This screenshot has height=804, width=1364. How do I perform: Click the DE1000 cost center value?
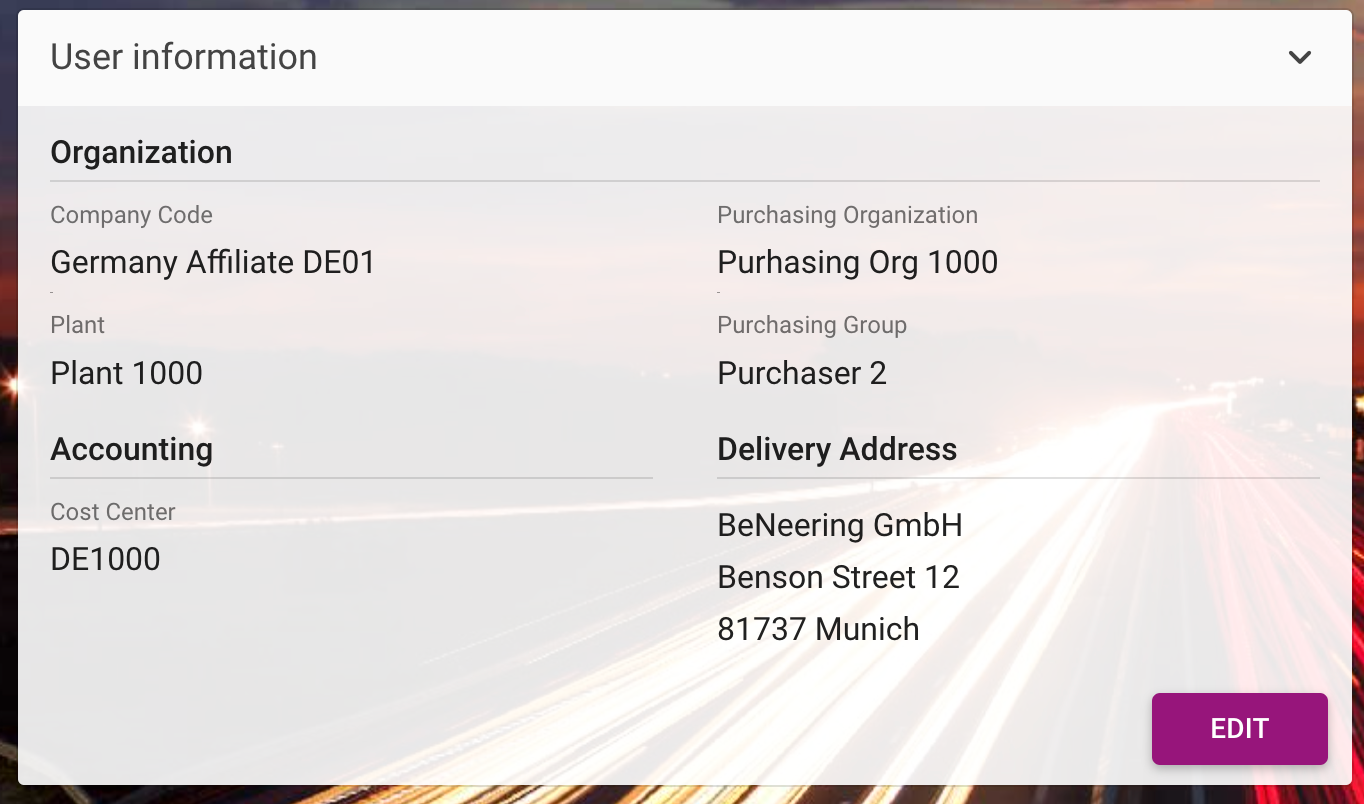click(105, 559)
